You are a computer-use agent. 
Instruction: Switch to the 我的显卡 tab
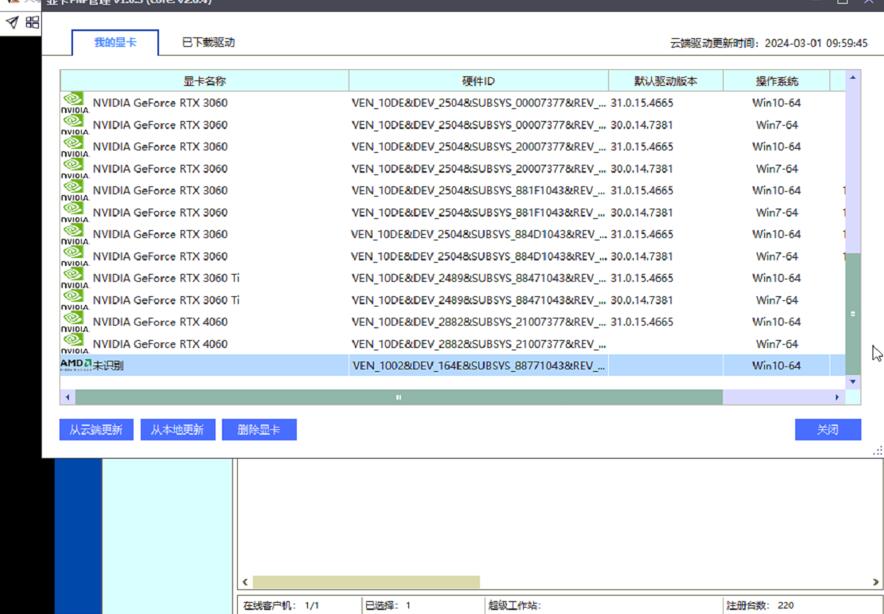(115, 43)
